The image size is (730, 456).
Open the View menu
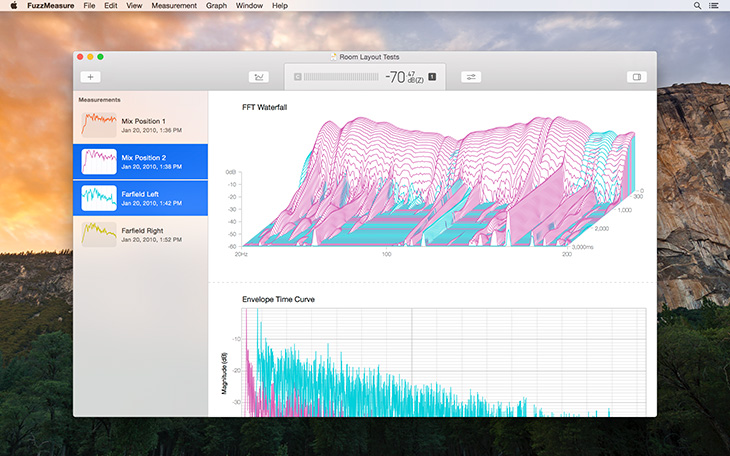[x=135, y=6]
